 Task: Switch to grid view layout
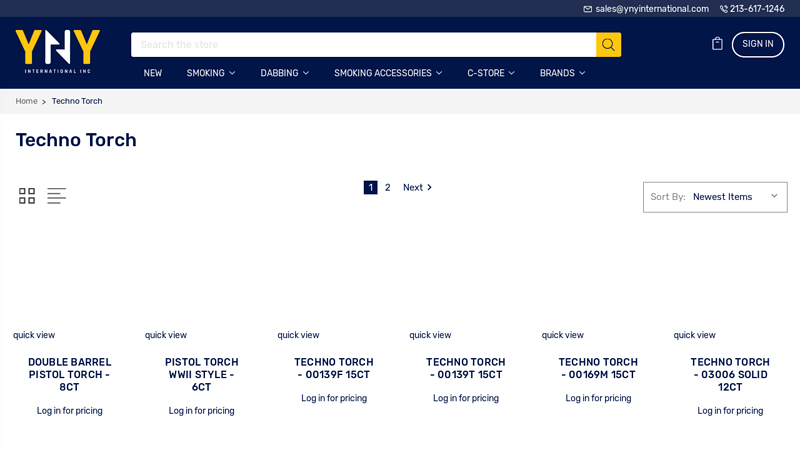27,196
